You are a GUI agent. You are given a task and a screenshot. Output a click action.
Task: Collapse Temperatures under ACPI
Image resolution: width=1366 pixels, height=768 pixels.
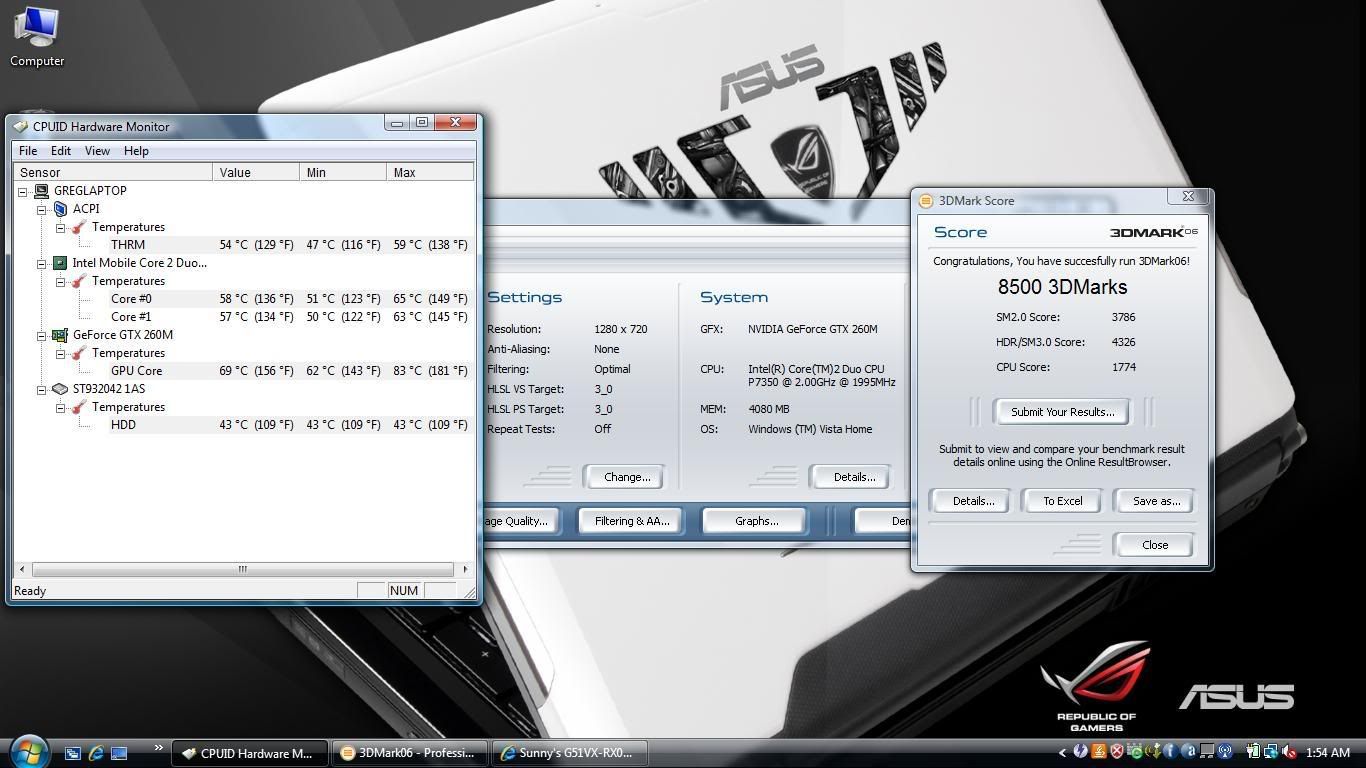[60, 227]
